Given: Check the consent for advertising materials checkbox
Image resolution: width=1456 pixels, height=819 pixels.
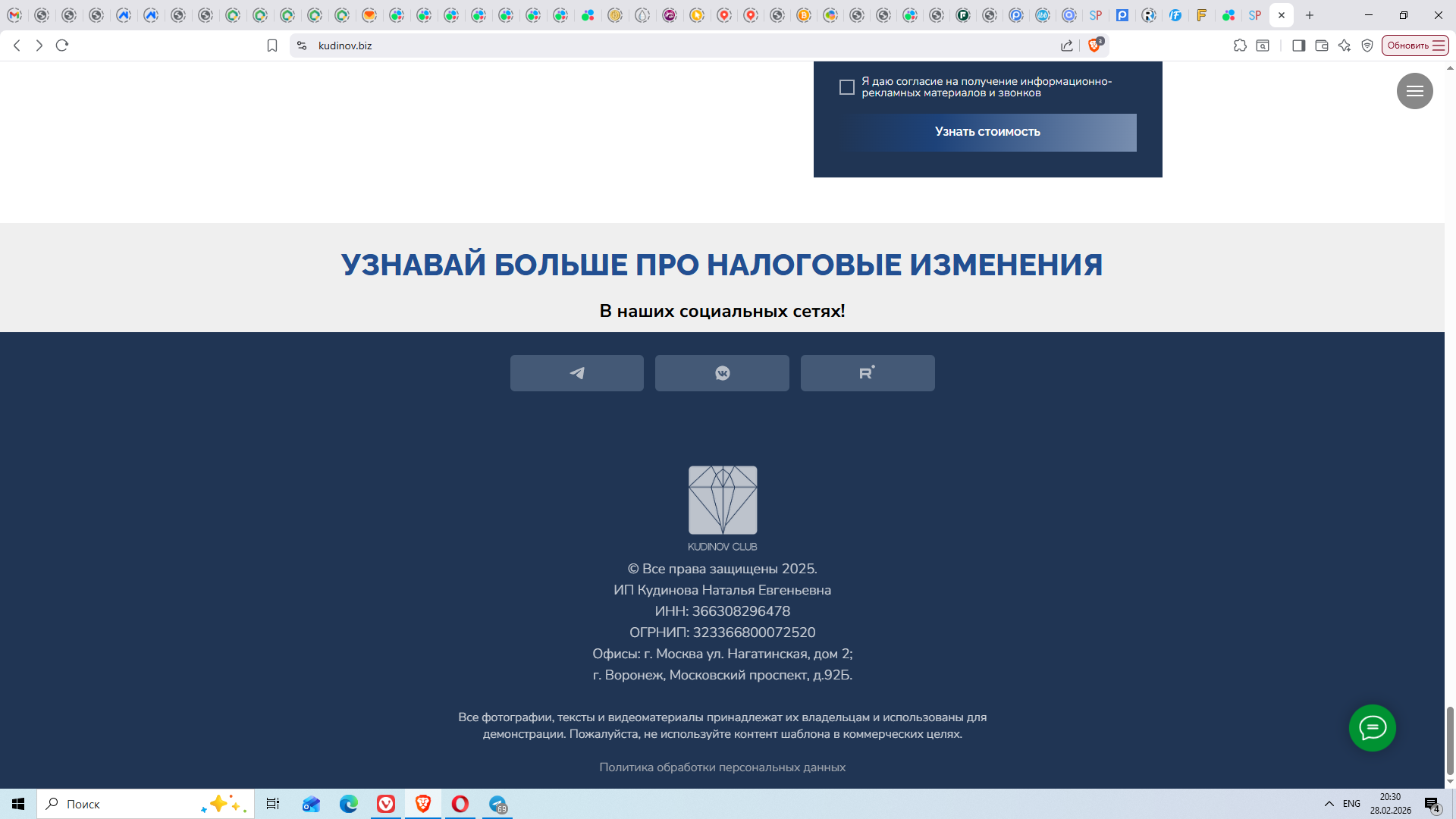Looking at the screenshot, I should point(847,87).
